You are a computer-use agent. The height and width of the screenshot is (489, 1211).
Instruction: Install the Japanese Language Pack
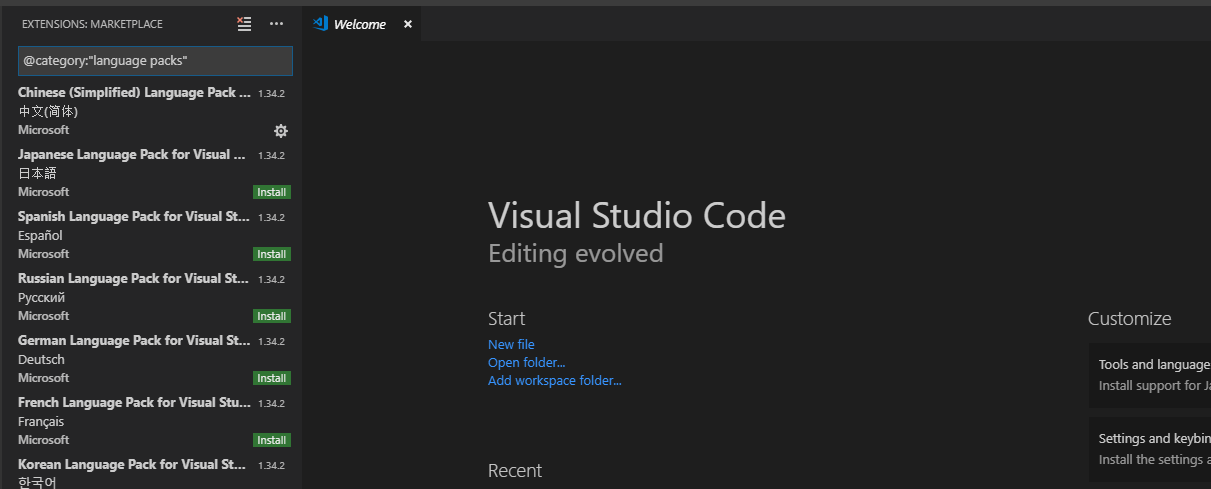(272, 192)
